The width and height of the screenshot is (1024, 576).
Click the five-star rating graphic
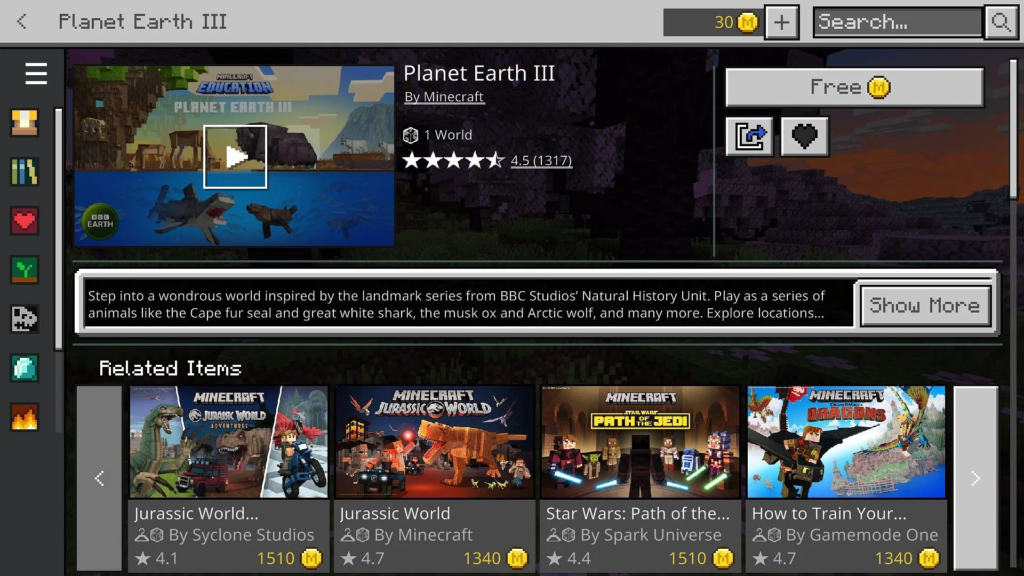click(x=453, y=160)
